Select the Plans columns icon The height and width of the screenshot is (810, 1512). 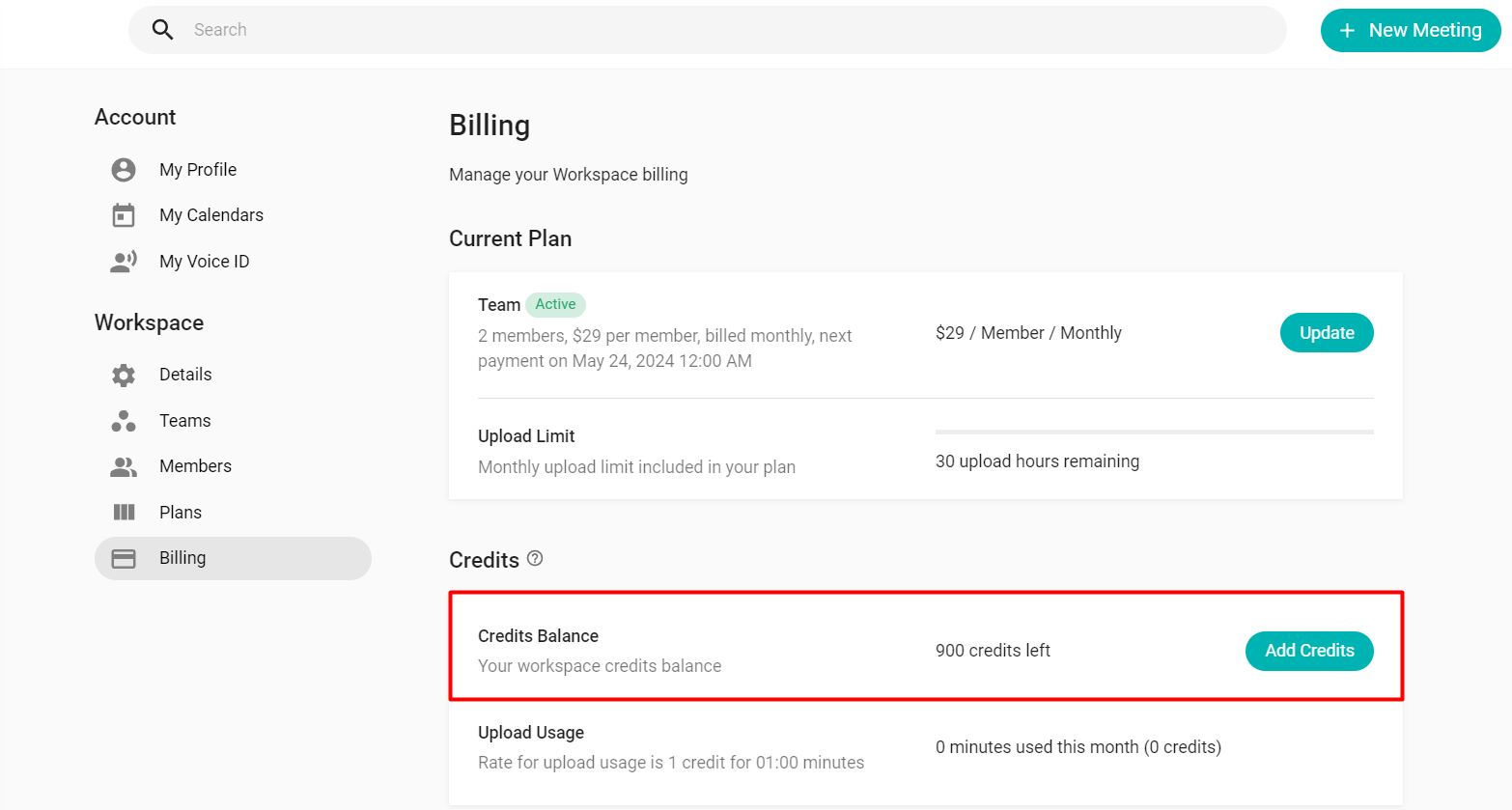click(123, 511)
